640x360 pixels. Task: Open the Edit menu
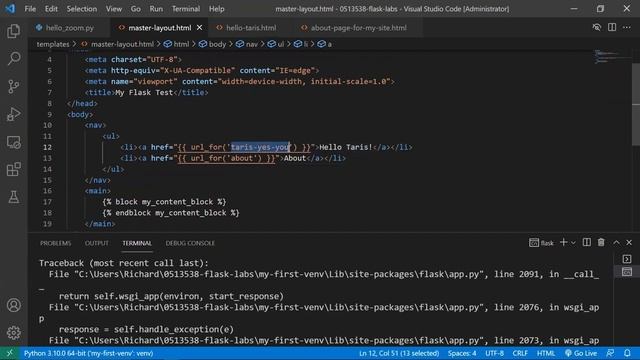51,9
